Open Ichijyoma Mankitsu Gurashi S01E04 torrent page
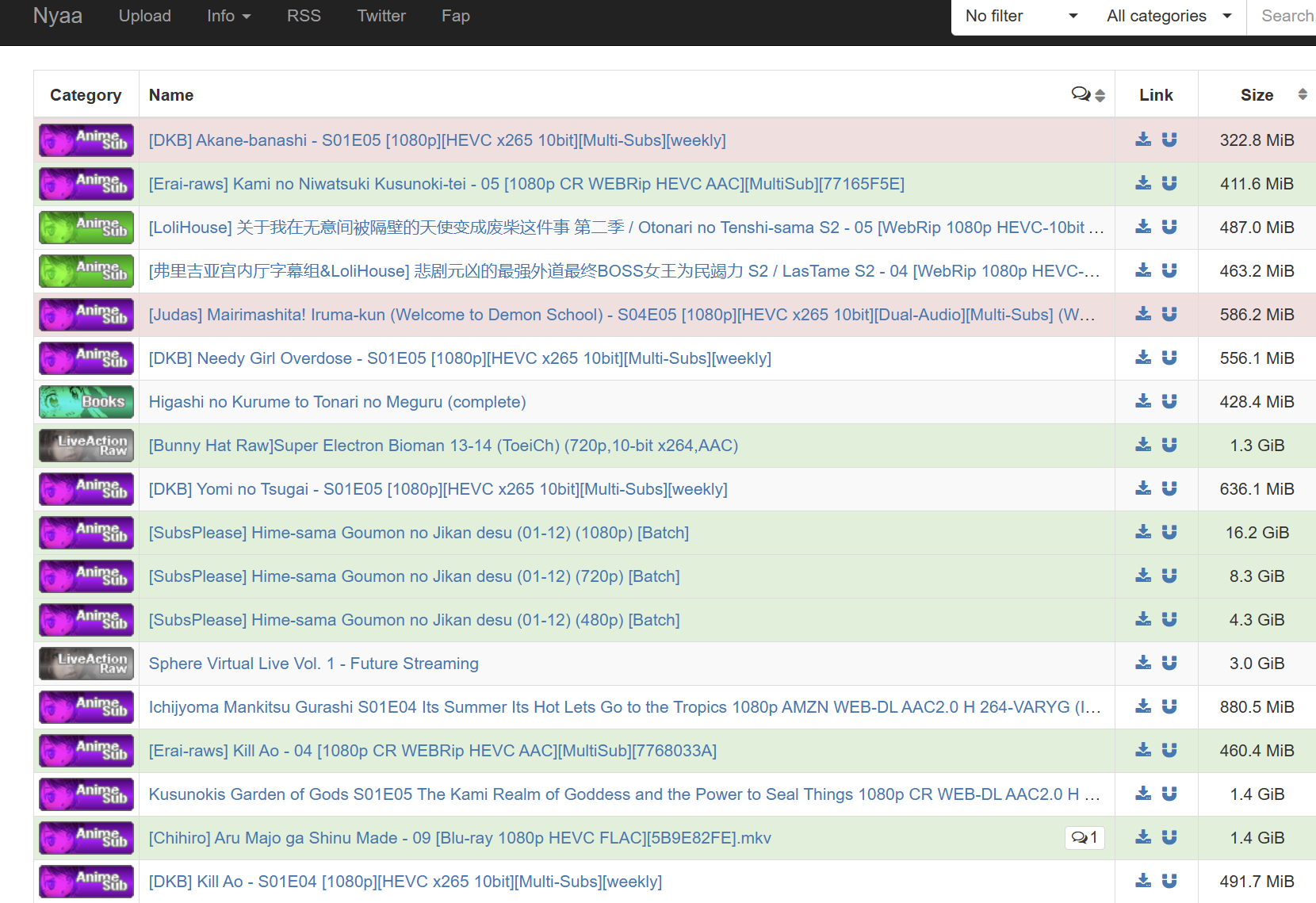The width and height of the screenshot is (1316, 903). [625, 707]
